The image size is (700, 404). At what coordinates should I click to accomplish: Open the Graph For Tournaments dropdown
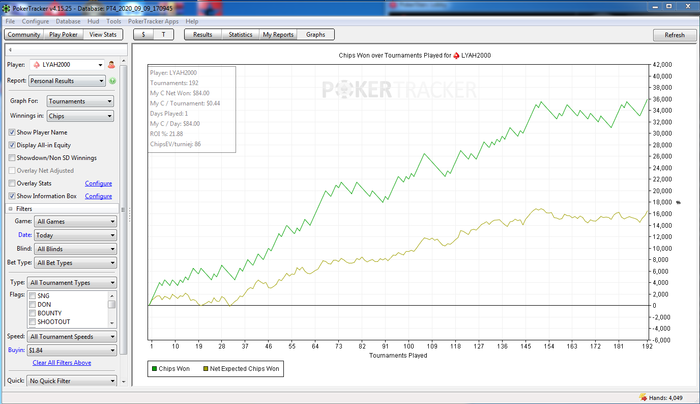click(80, 101)
